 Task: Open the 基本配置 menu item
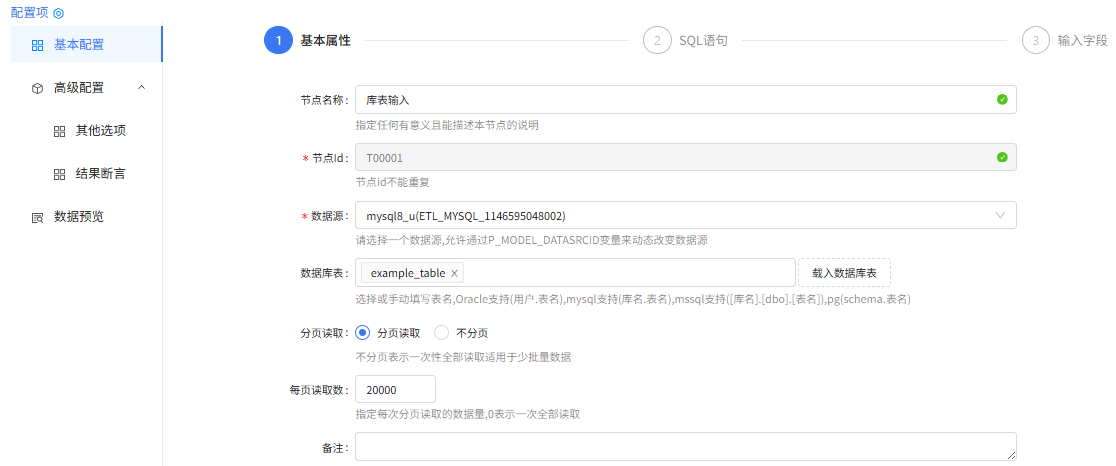pyautogui.click(x=86, y=45)
